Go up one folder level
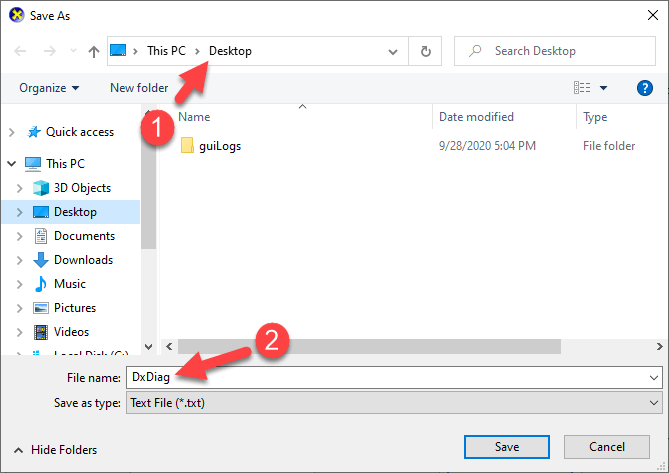Viewport: 669px width, 473px height. pyautogui.click(x=94, y=52)
